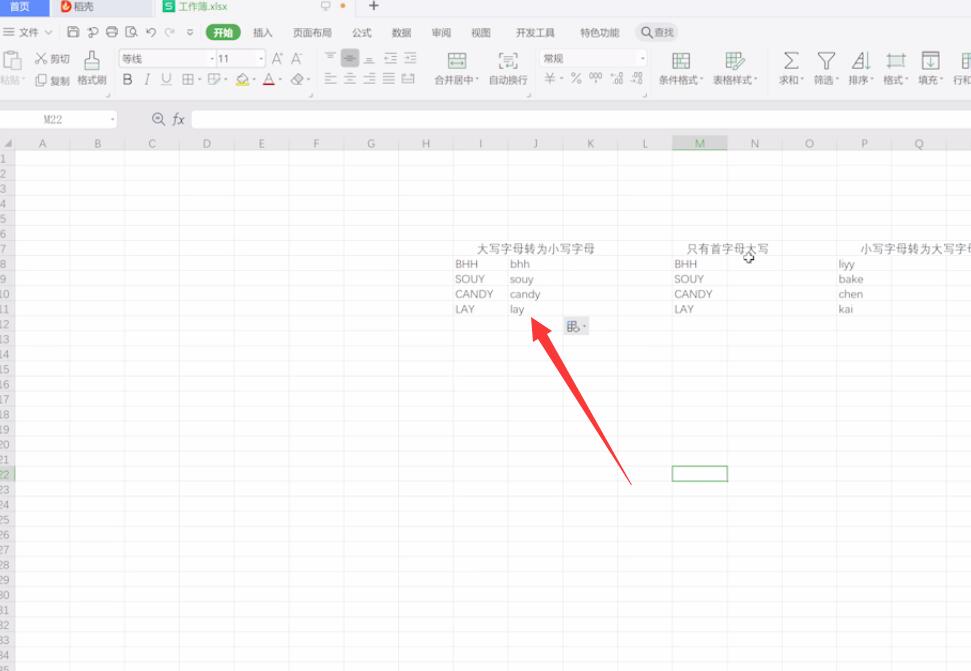Click Merge and Center 合并居中
971x671 pixels.
(456, 68)
